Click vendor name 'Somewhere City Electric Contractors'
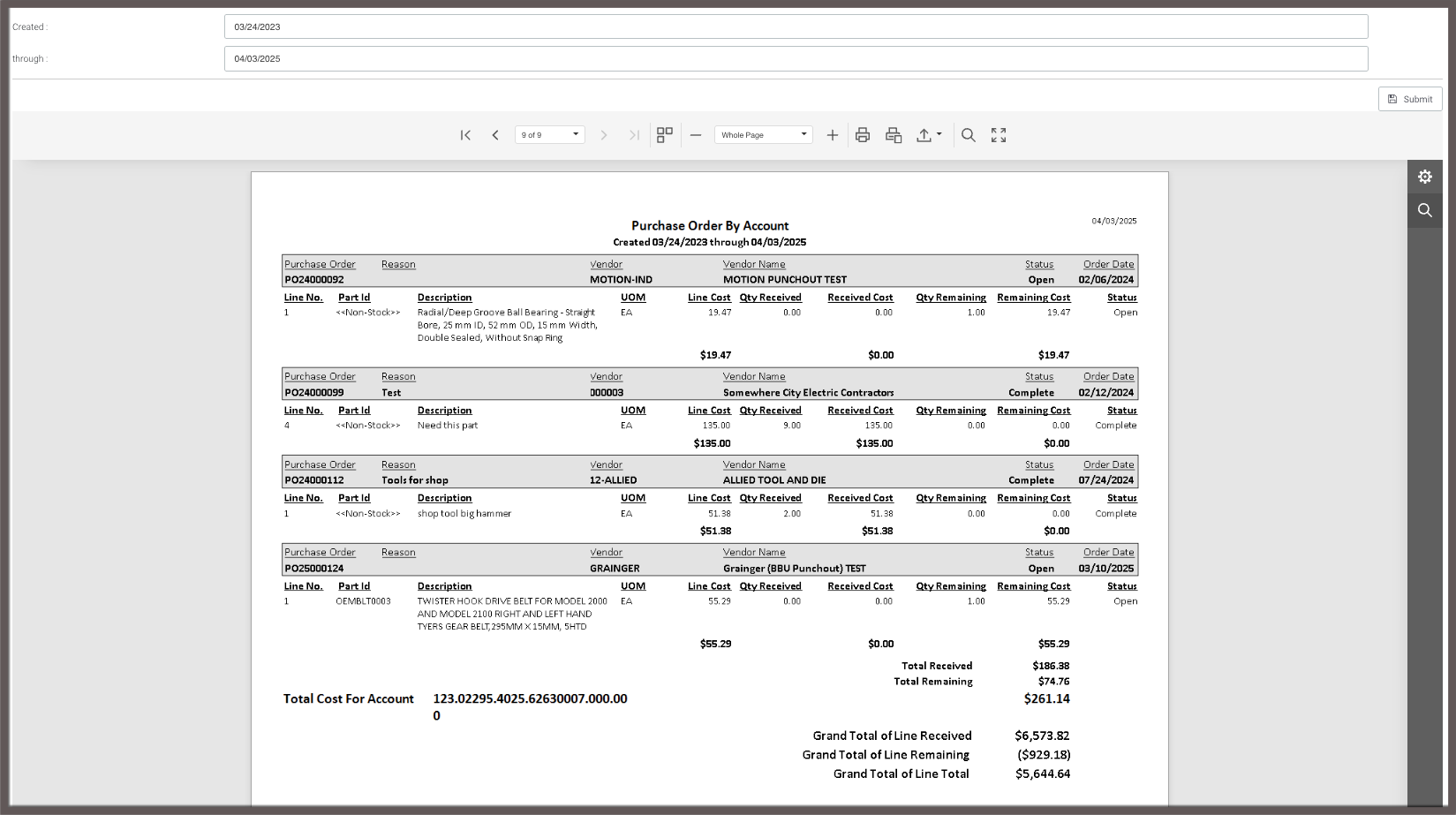This screenshot has width=1456, height=815. click(x=809, y=393)
